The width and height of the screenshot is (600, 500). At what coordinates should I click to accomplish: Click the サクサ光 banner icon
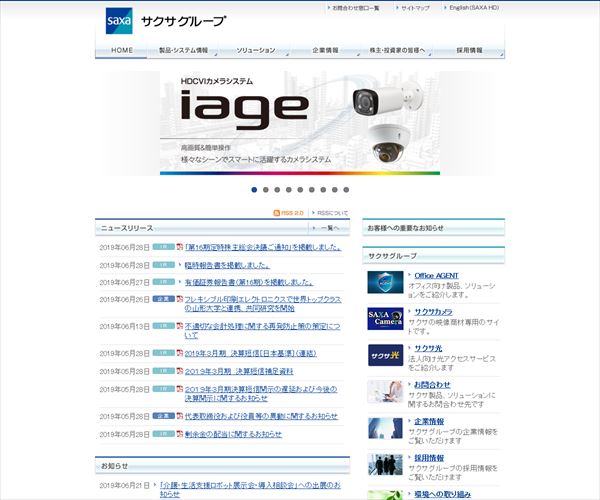click(x=384, y=355)
